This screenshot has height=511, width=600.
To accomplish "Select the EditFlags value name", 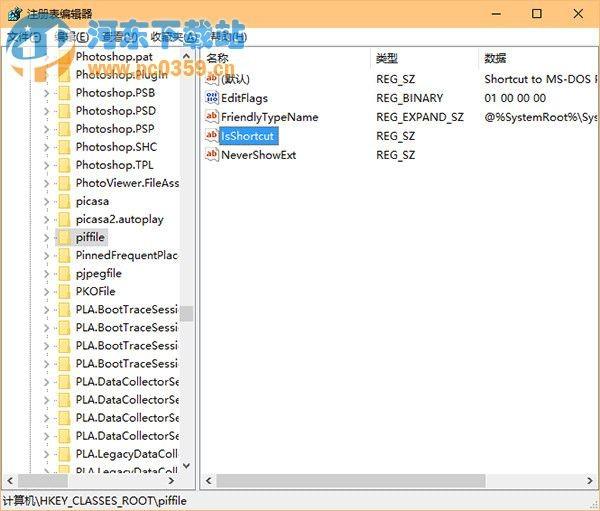I will tap(245, 98).
